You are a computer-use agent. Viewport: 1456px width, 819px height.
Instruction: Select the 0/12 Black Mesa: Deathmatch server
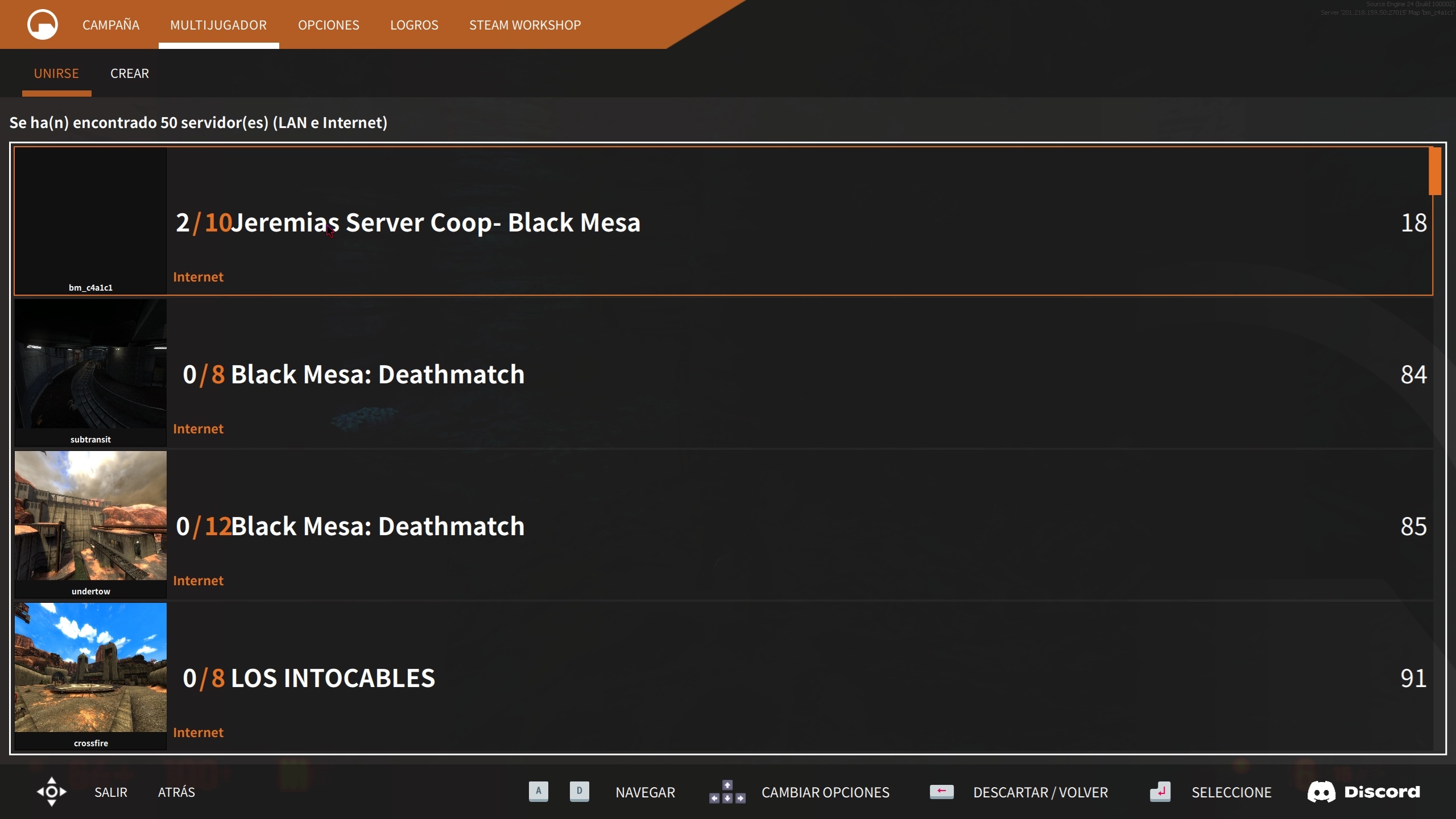pos(723,525)
